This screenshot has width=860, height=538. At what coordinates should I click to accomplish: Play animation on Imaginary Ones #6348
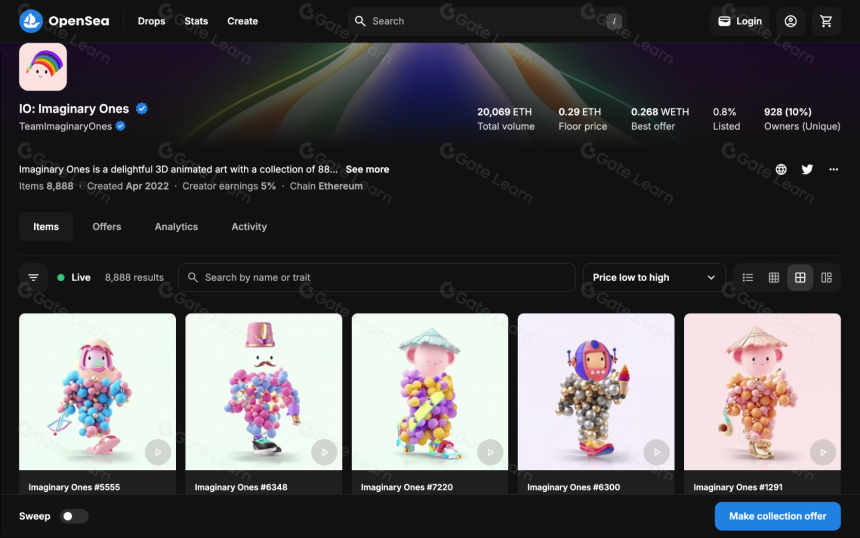point(324,452)
